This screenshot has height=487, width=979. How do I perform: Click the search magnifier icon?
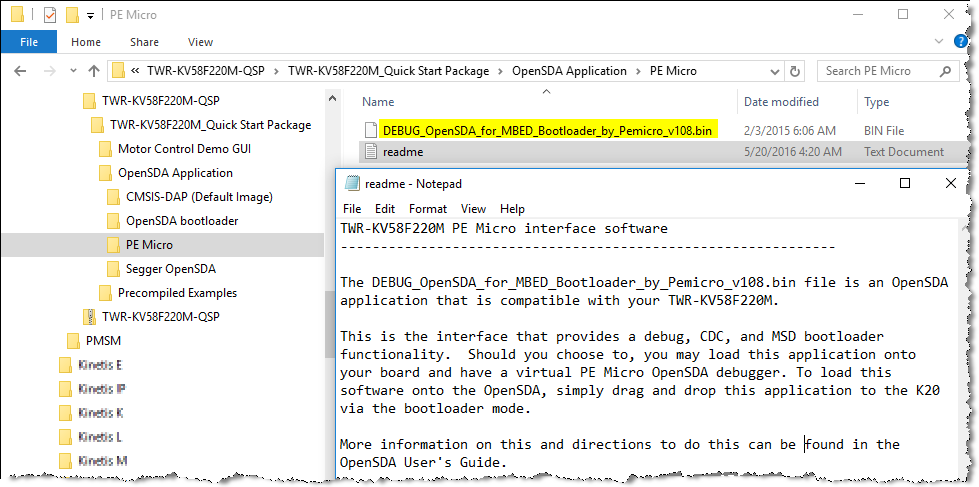point(947,71)
